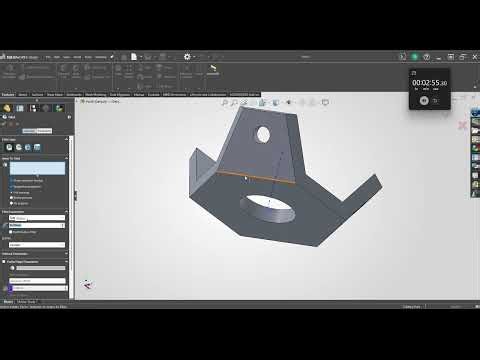Click in the Items To Fillet selection box
This screenshot has width=480, height=360.
click(37, 168)
